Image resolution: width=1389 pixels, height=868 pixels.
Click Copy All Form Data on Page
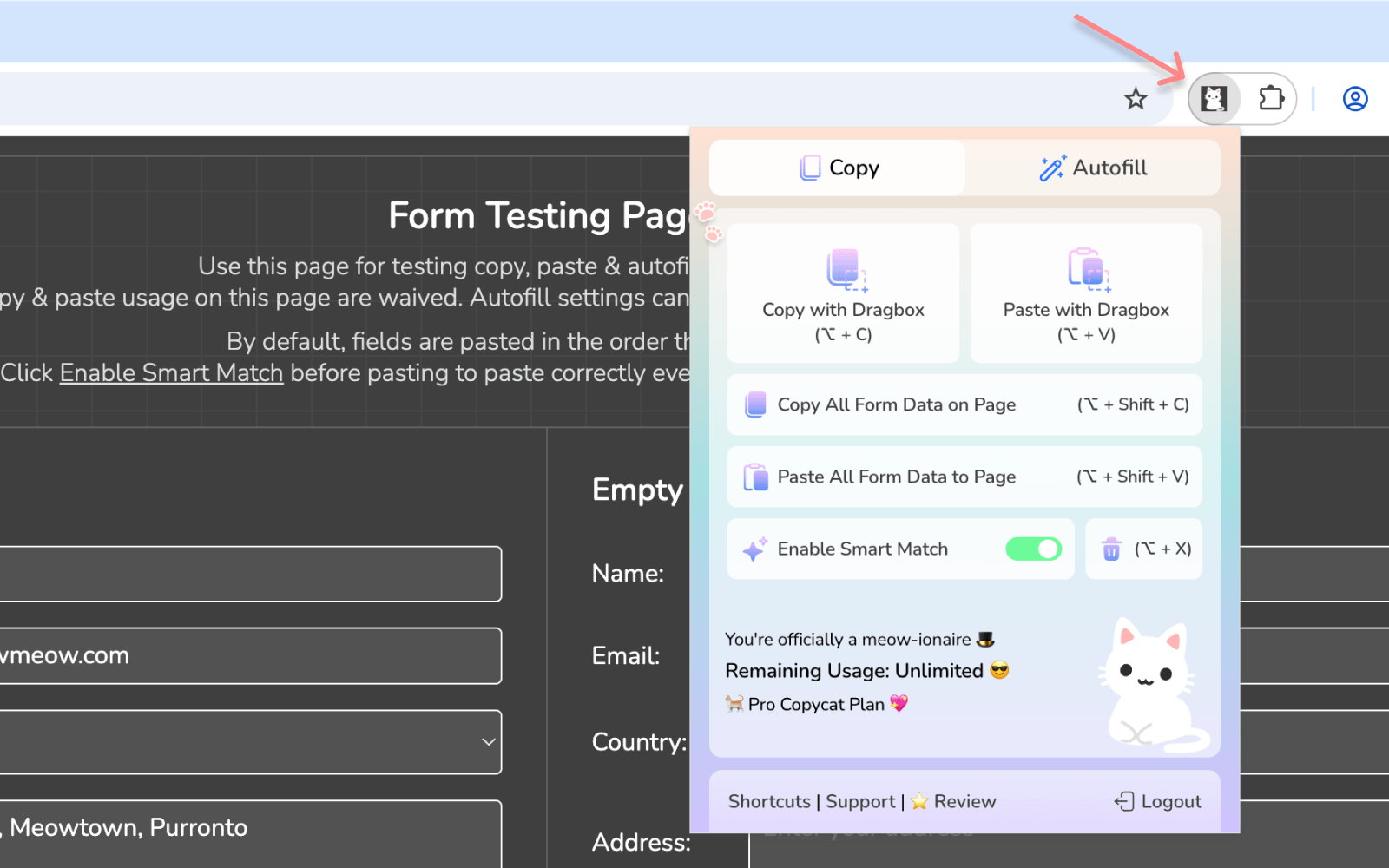[964, 404]
